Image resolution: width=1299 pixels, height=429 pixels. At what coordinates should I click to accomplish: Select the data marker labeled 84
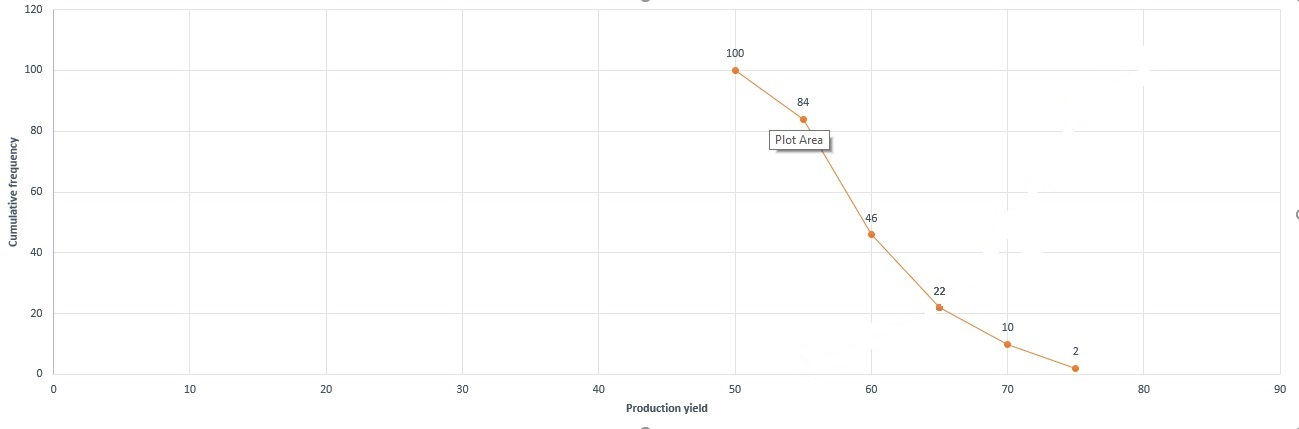(803, 119)
